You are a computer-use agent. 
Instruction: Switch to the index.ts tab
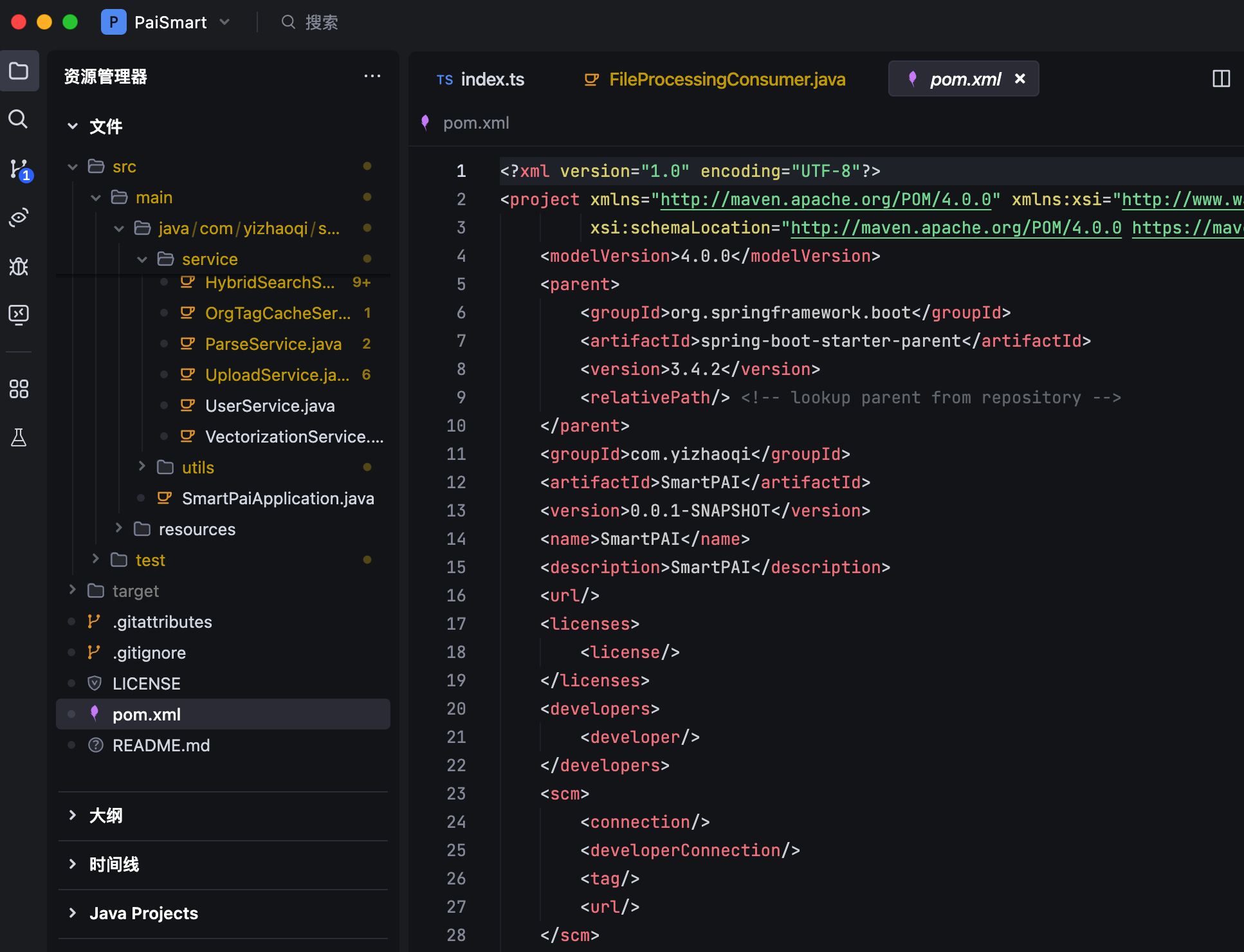pyautogui.click(x=480, y=79)
